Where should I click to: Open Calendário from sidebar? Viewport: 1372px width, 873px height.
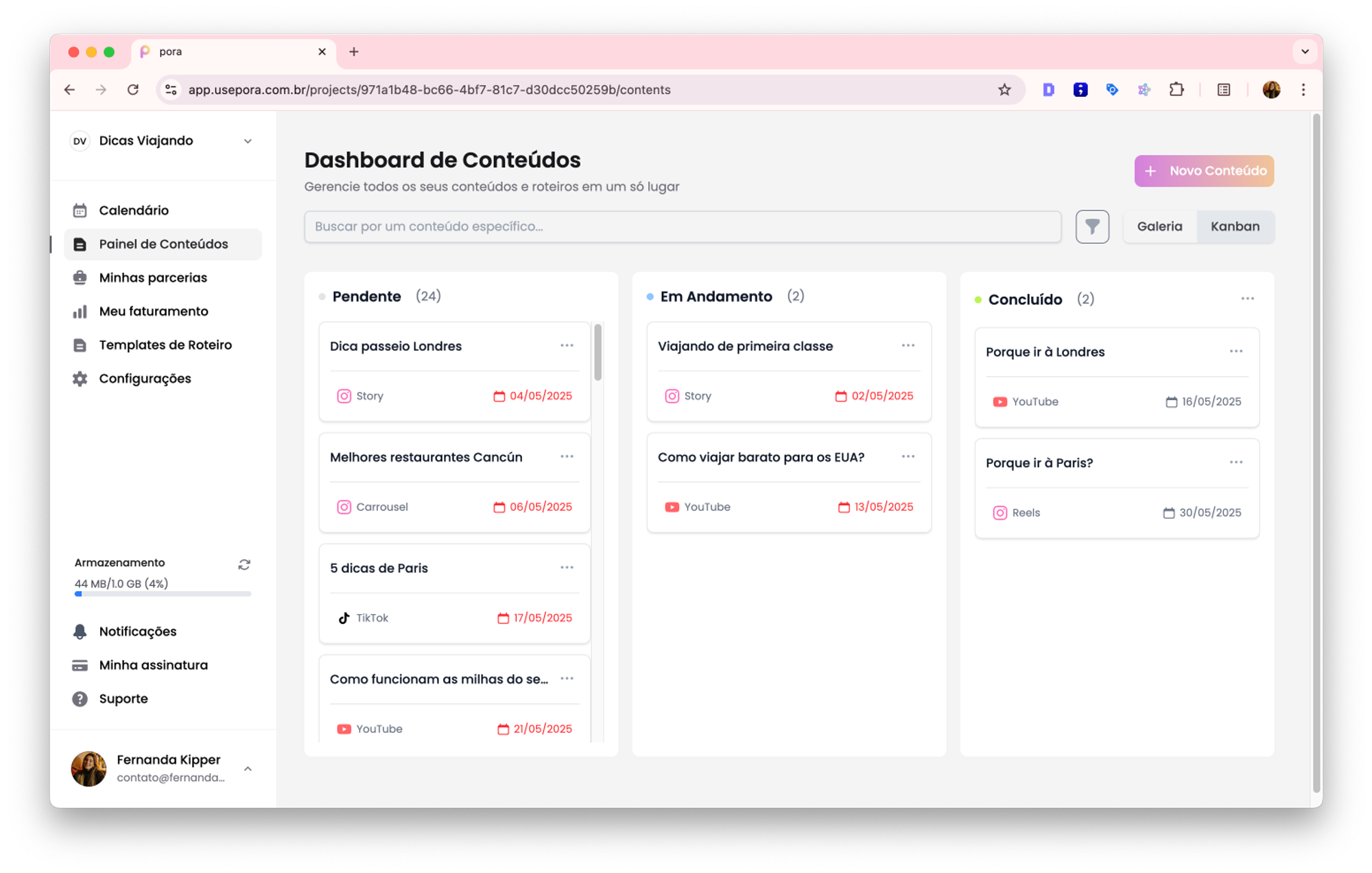click(134, 211)
